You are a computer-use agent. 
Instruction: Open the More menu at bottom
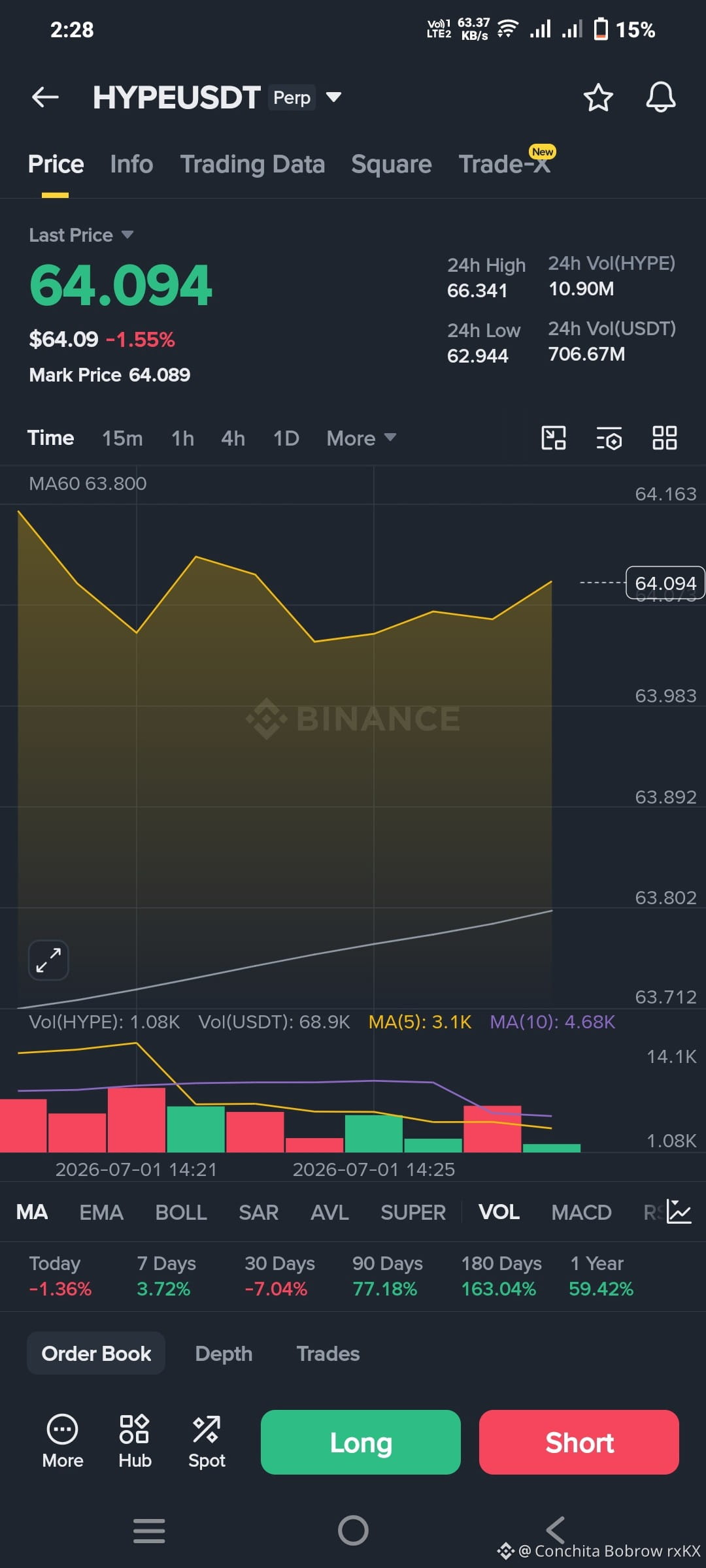coord(63,1442)
